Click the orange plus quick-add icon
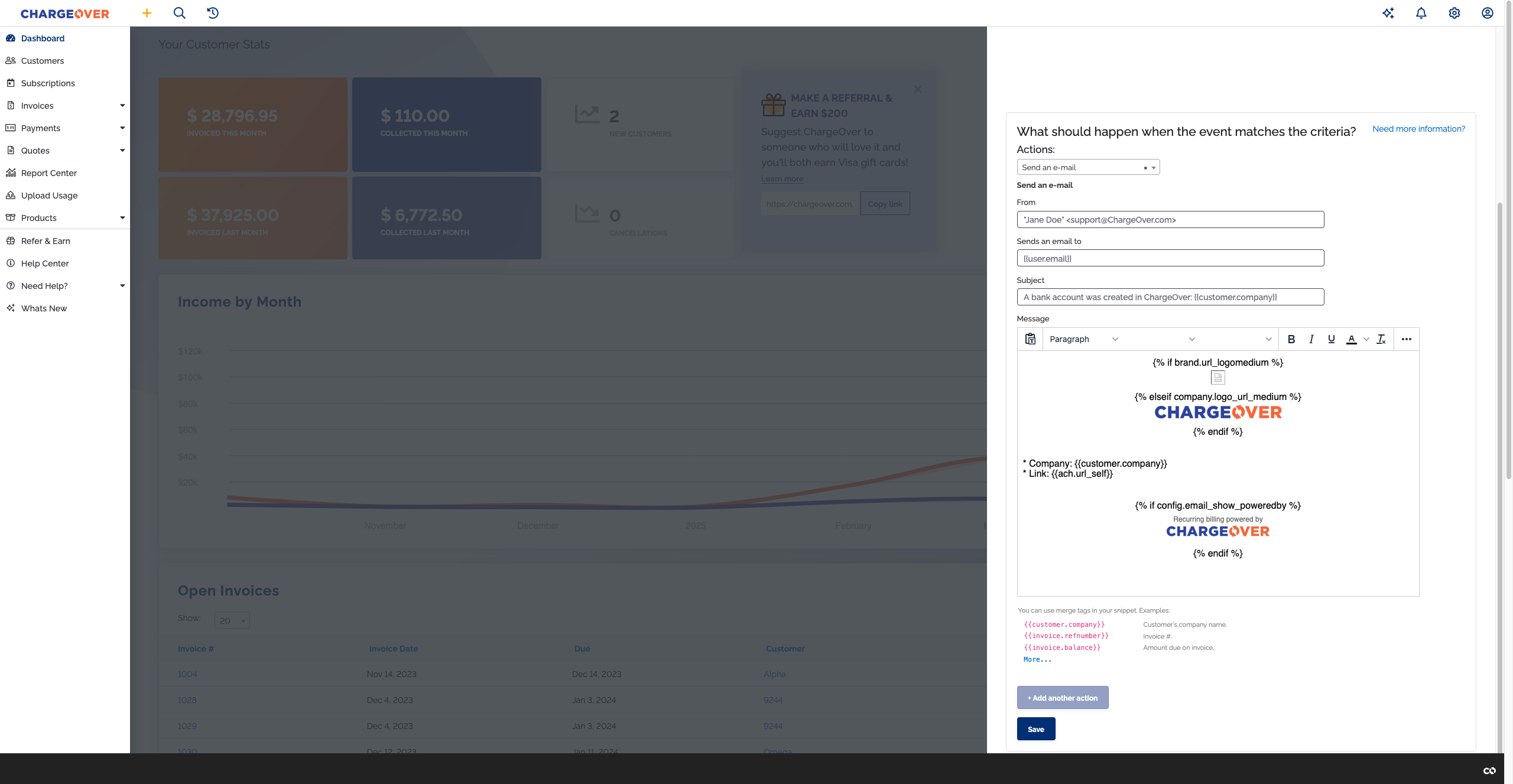Screen dimensions: 1513x784 147,13
